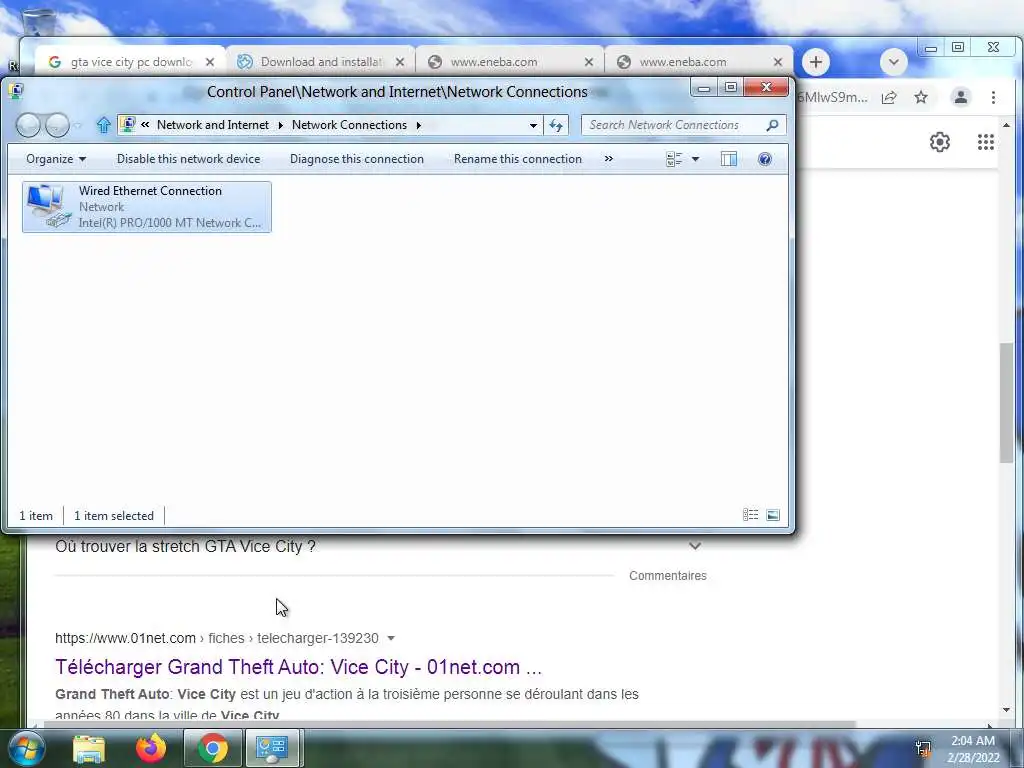Open the view options dropdown arrow
The height and width of the screenshot is (768, 1024).
(696, 159)
